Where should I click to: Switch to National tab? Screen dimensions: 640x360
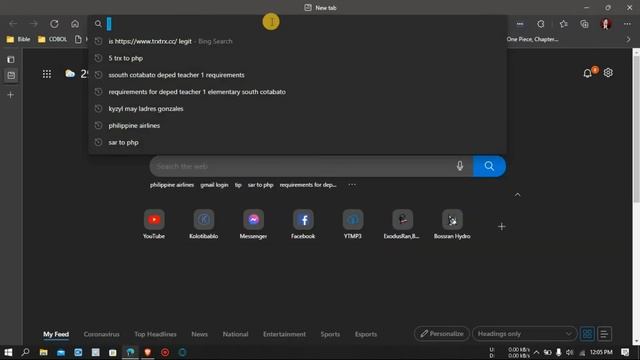(x=235, y=334)
